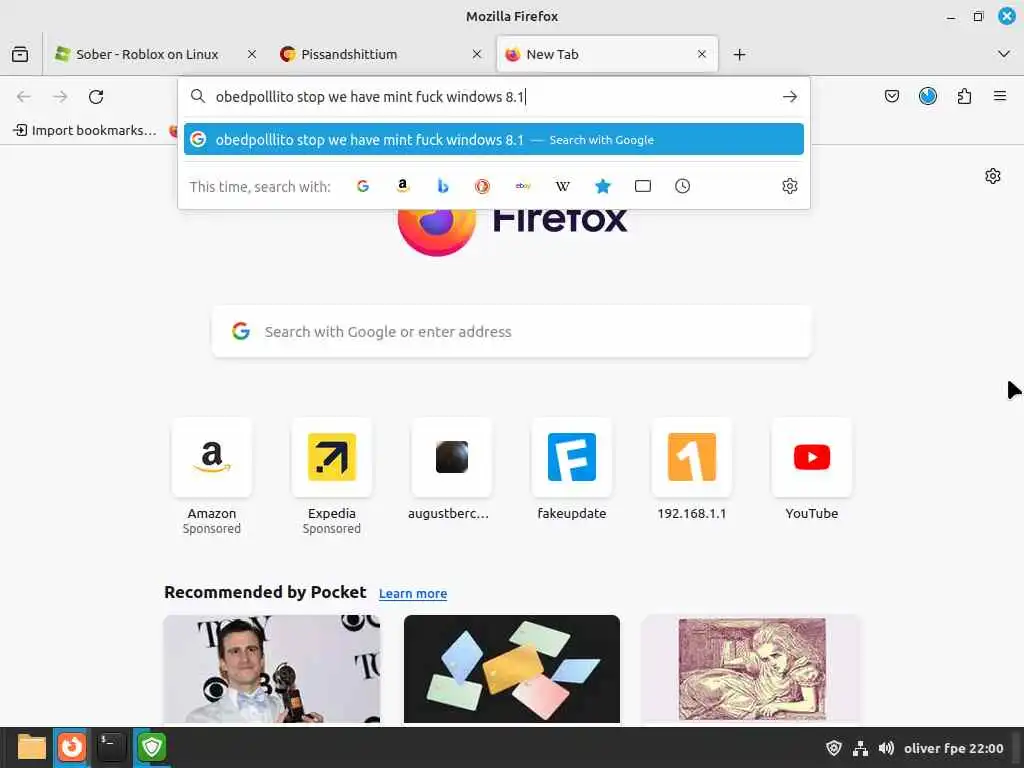Search bookmarks with the star icon

click(x=603, y=186)
